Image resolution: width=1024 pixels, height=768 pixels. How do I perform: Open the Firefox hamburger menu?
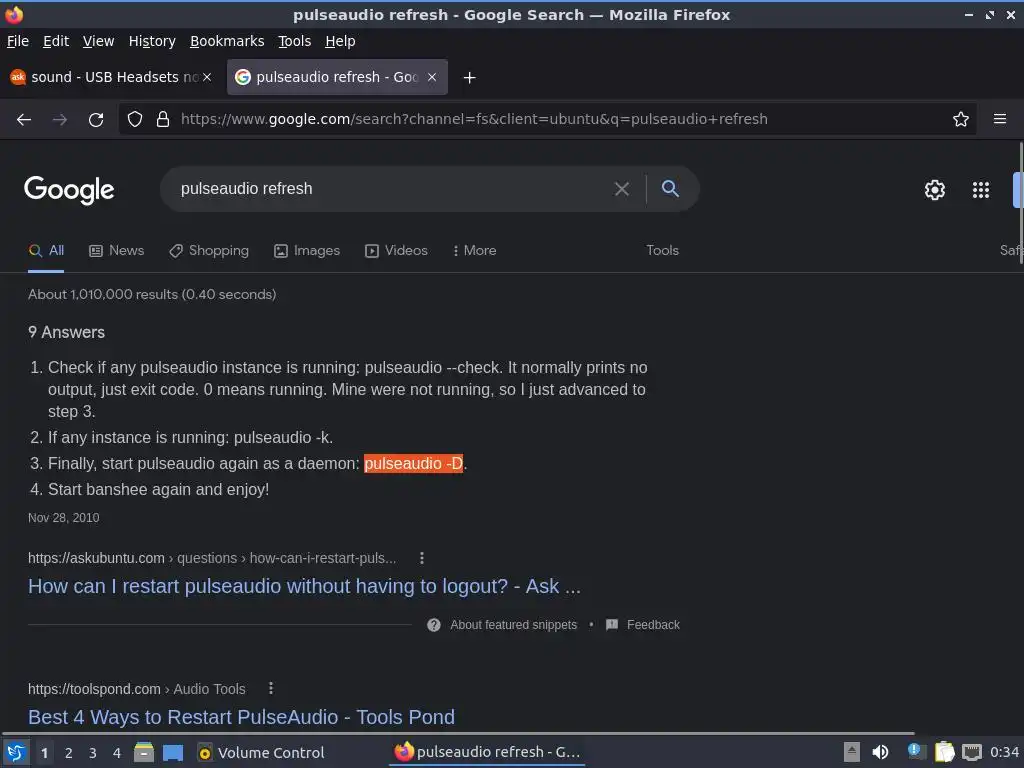tap(999, 119)
